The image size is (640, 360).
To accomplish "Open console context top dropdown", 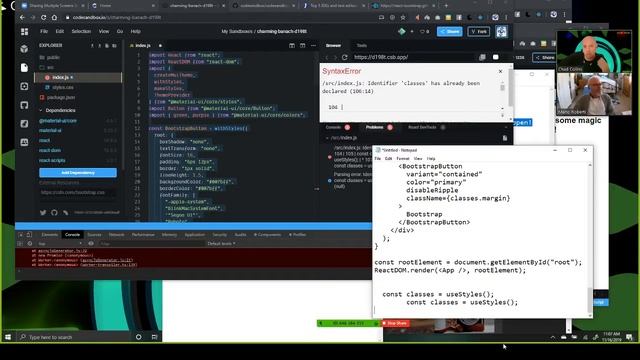I will [60, 244].
